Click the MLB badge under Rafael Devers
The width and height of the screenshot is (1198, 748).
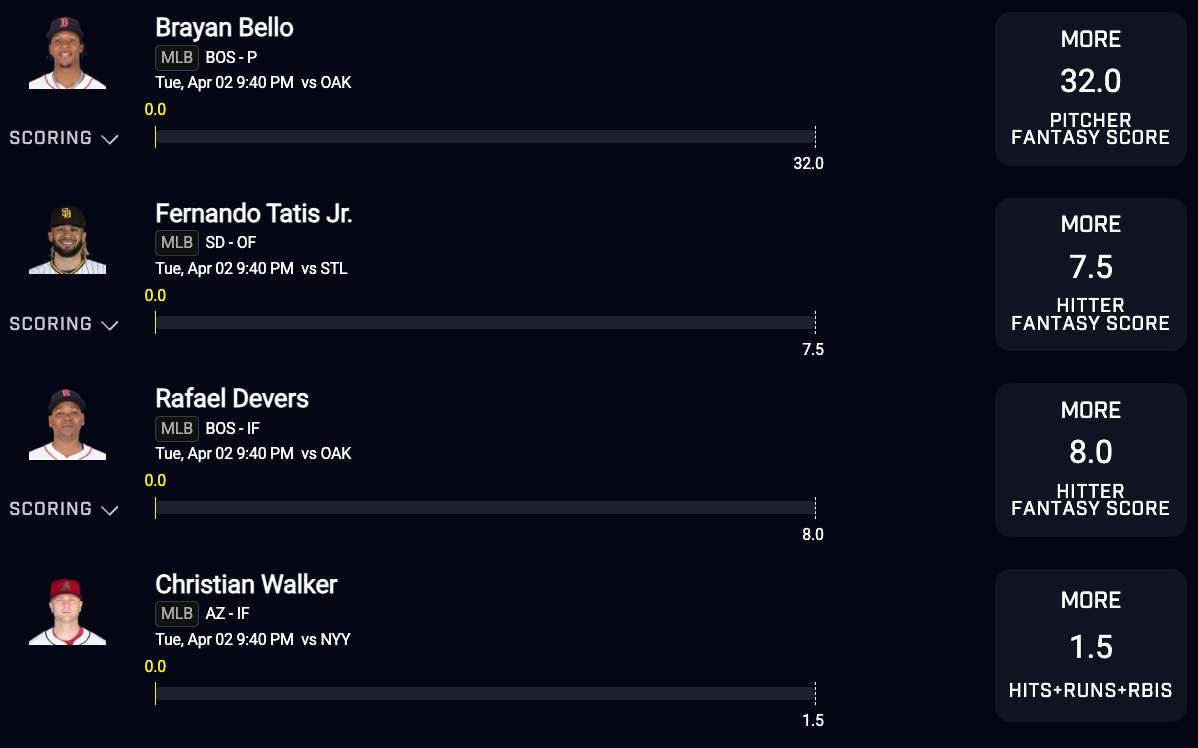point(177,428)
